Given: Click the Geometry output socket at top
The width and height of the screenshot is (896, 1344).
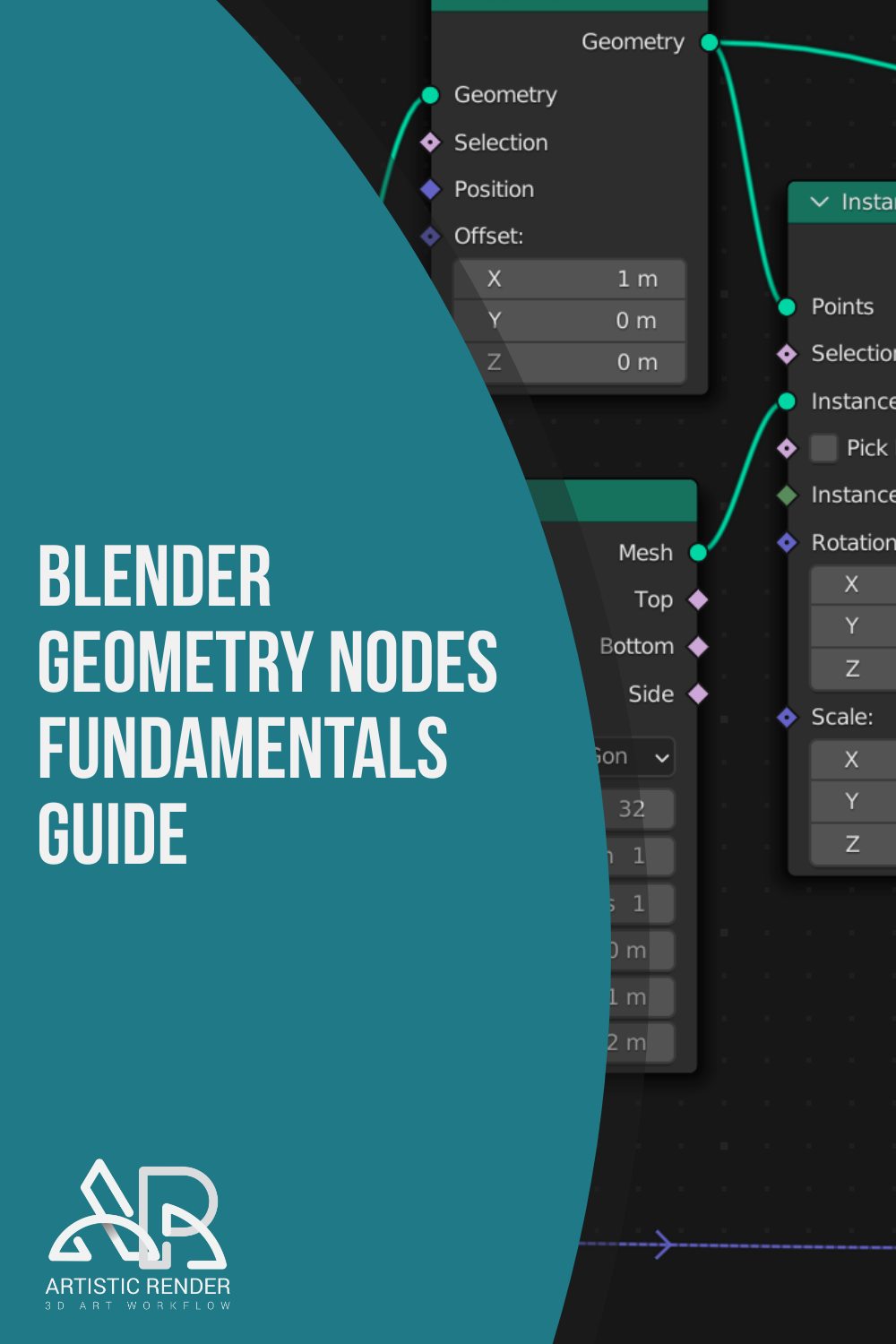Looking at the screenshot, I should (709, 42).
